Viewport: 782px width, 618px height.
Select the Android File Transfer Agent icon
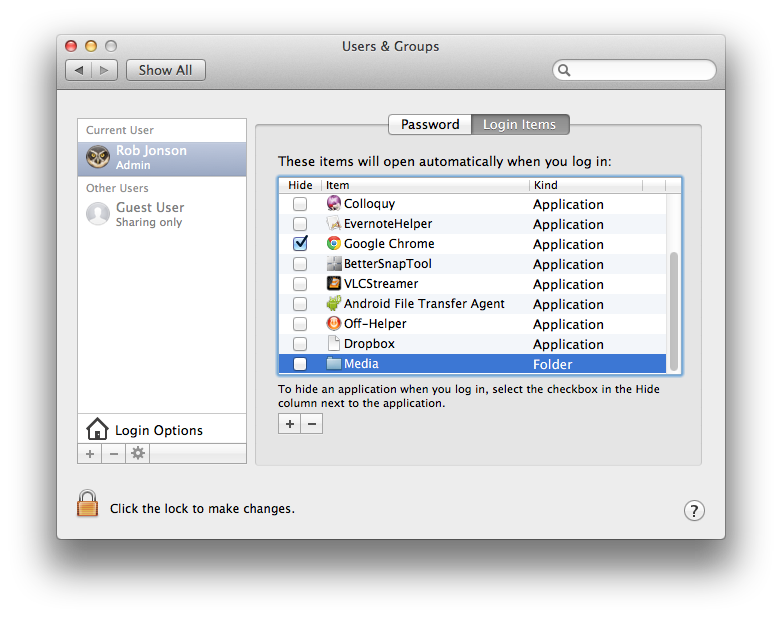point(334,303)
